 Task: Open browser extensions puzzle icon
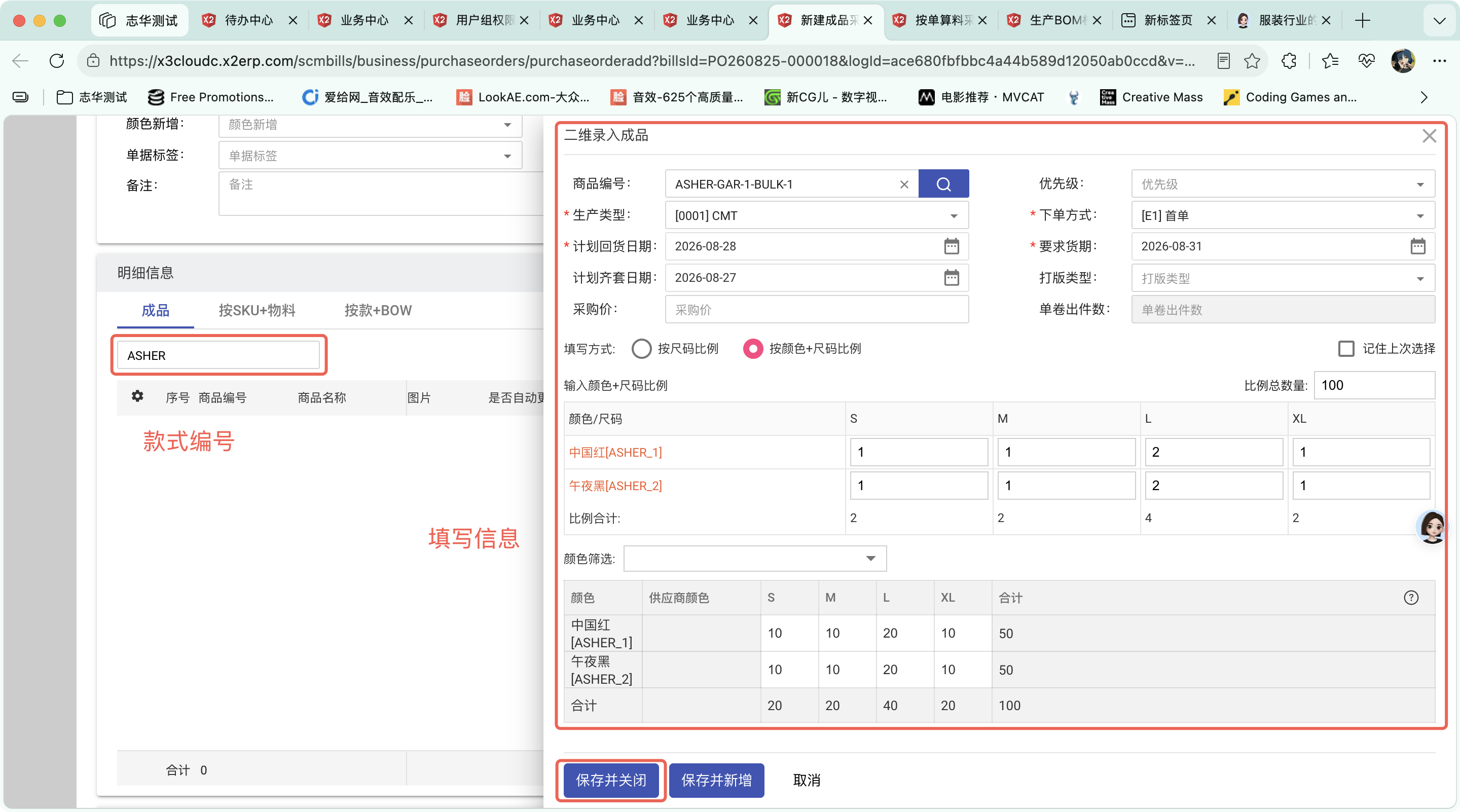coord(1288,61)
